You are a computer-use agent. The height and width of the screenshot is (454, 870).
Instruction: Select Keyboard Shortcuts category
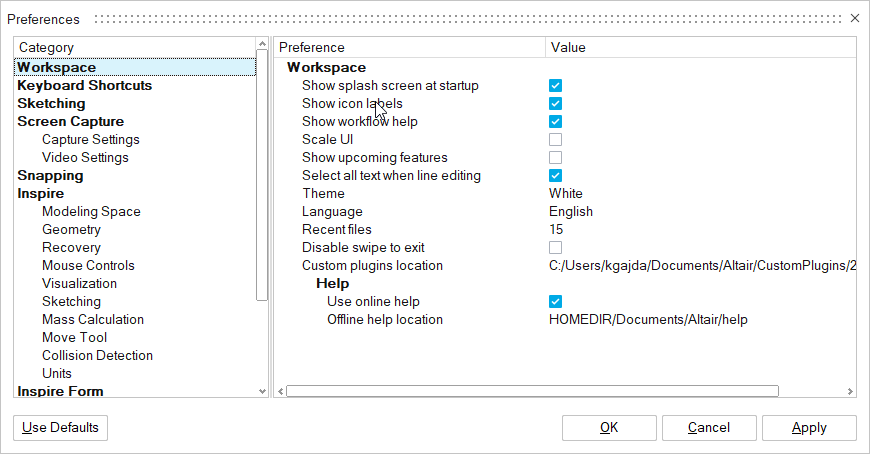85,86
